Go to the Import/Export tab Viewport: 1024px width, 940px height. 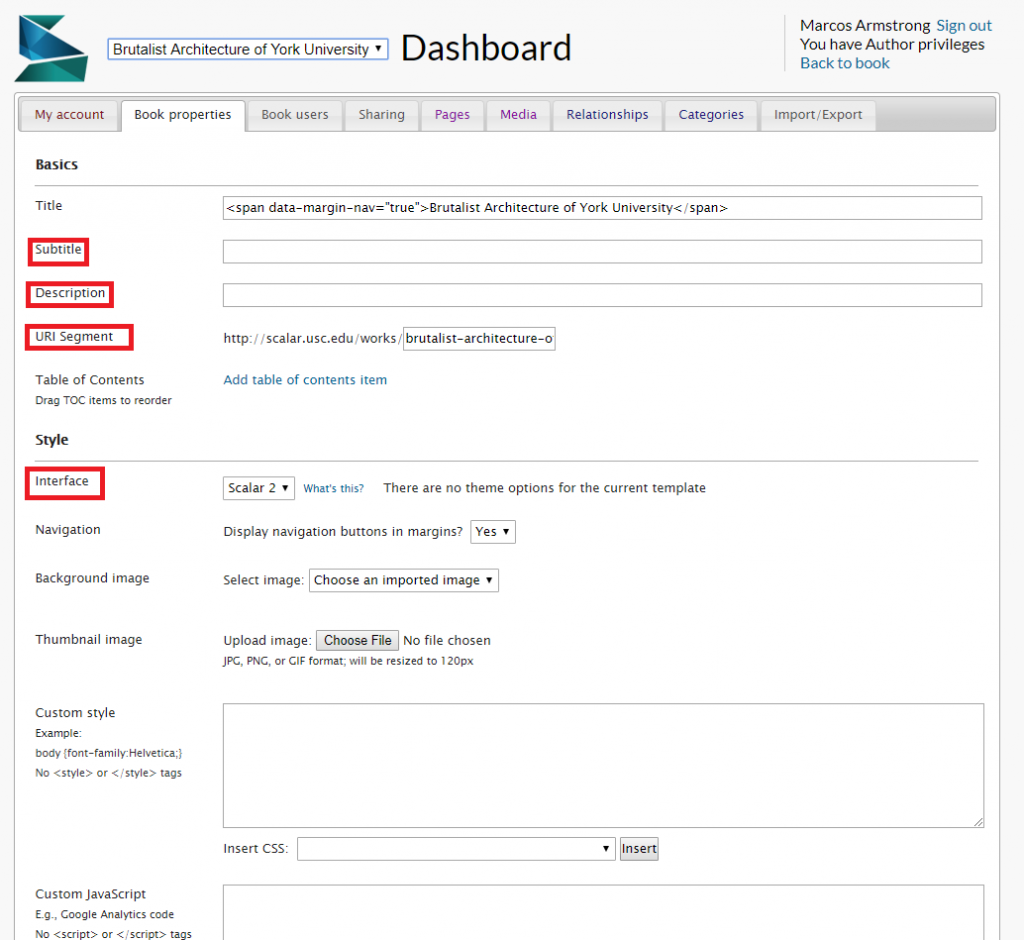(x=818, y=115)
